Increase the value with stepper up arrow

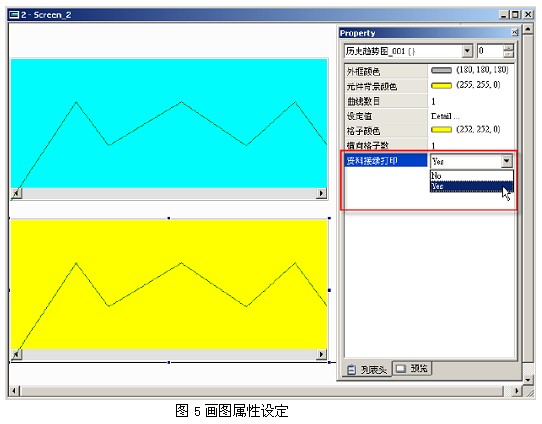pos(508,48)
